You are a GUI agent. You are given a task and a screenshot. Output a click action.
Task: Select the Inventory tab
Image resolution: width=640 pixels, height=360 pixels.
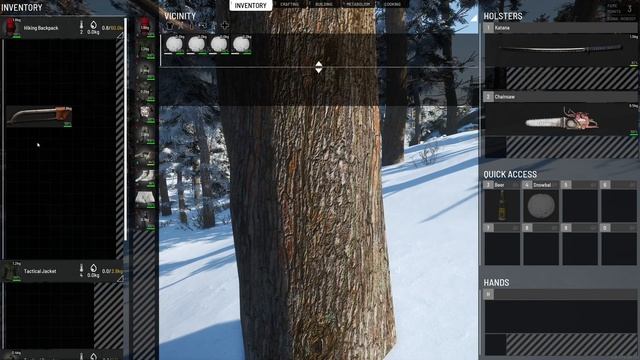[251, 6]
